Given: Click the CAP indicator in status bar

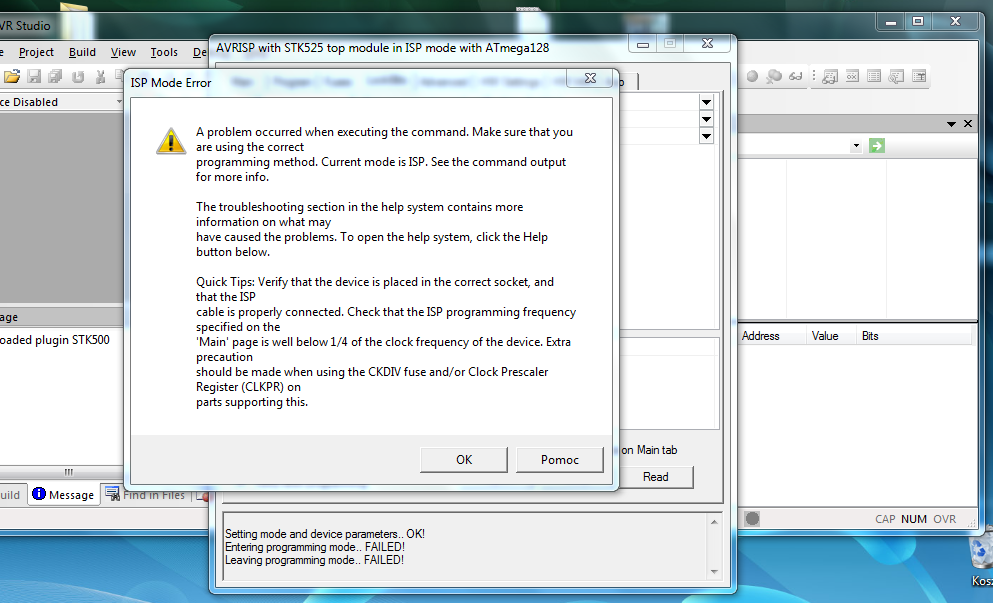Looking at the screenshot, I should pos(885,519).
